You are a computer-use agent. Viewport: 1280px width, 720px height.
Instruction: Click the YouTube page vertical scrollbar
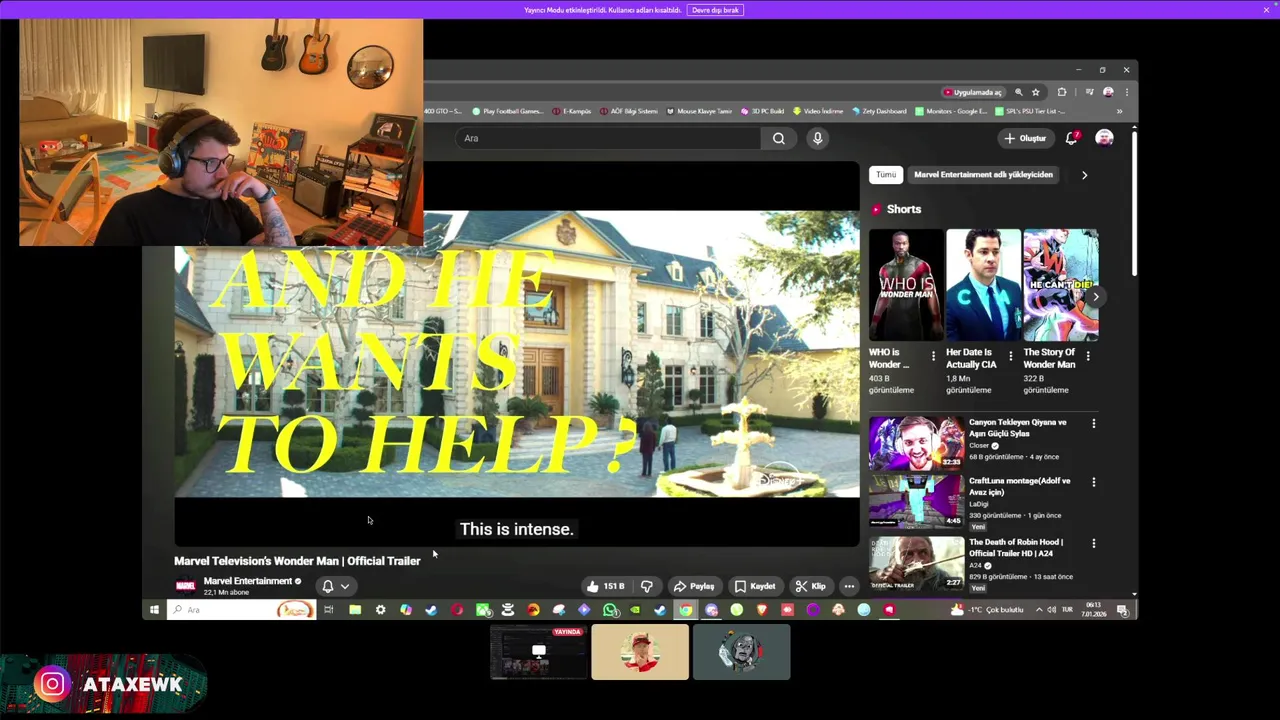click(x=1134, y=205)
